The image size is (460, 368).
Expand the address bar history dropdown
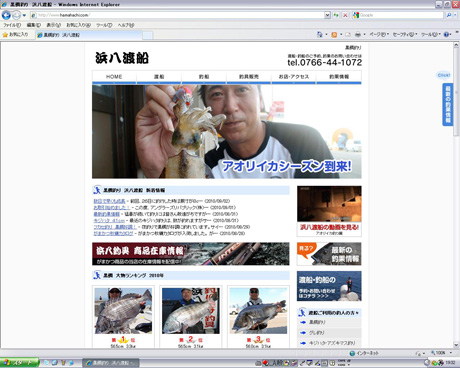coord(327,15)
